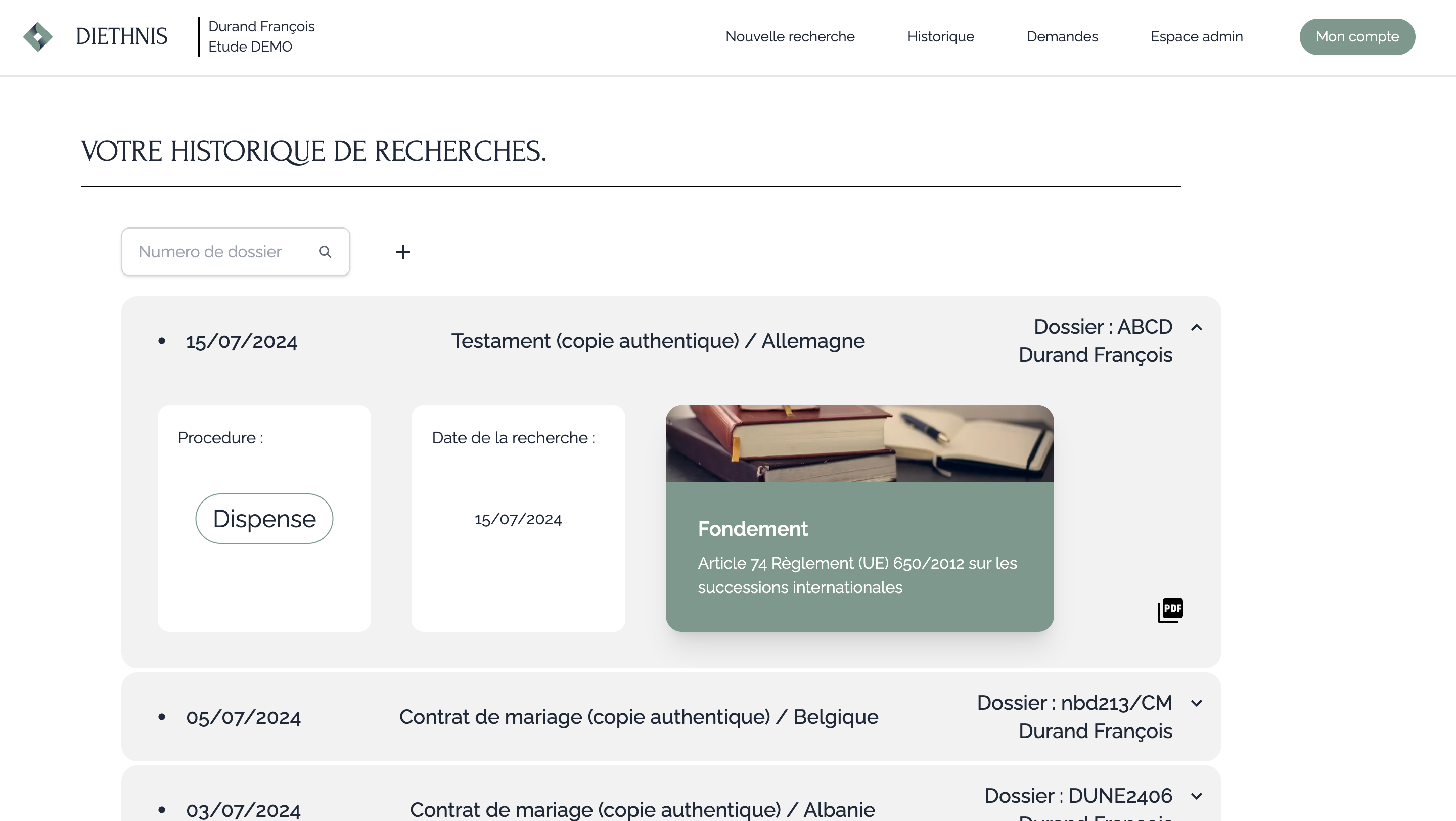Image resolution: width=1456 pixels, height=821 pixels.
Task: Expand the Dossier DUNE2406 entry
Action: click(x=1197, y=797)
